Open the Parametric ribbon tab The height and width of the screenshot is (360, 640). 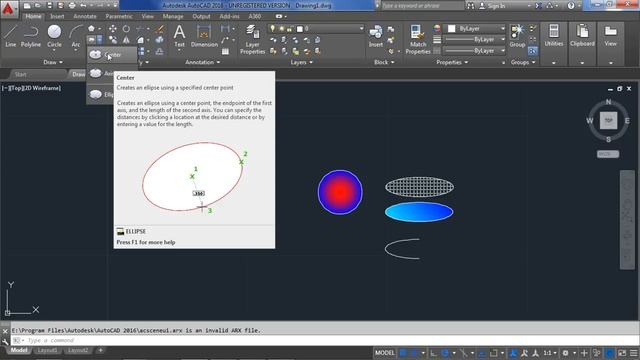pyautogui.click(x=119, y=17)
